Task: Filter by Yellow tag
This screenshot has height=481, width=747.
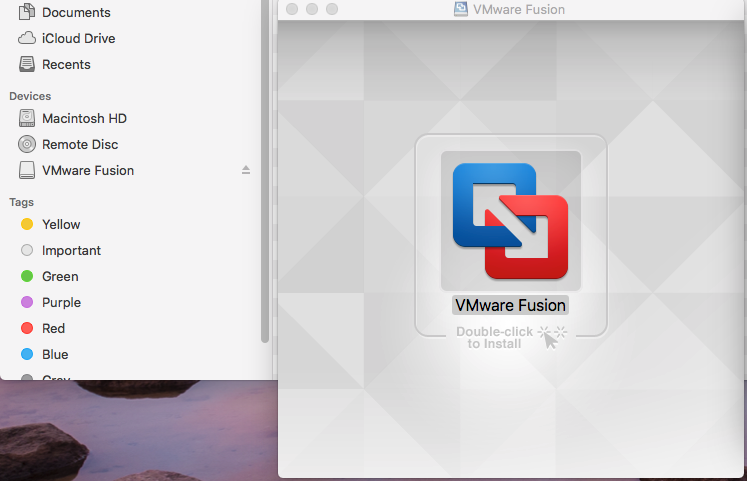Action: coord(61,224)
